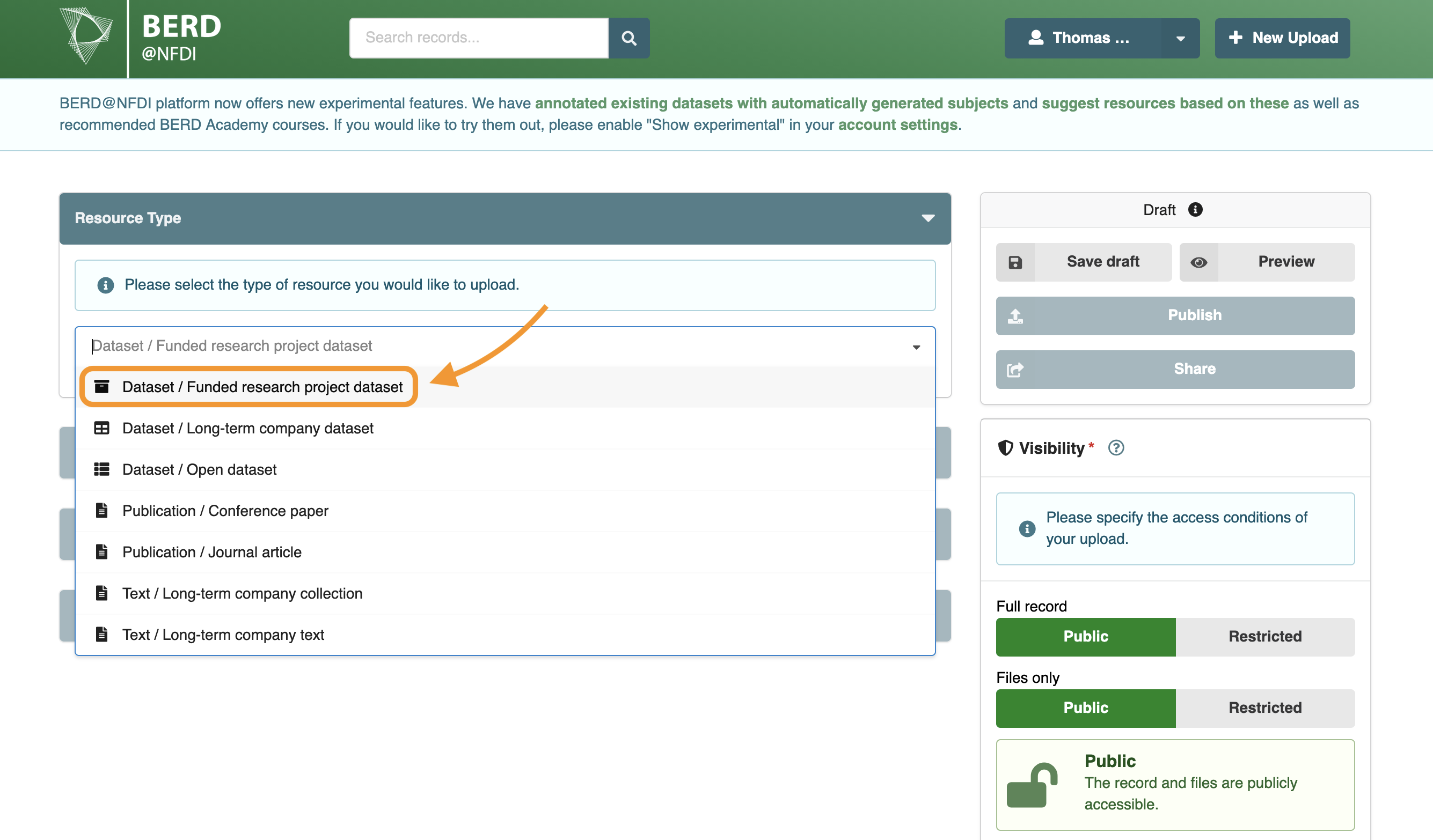
Task: Select Publication / Conference paper option
Action: tap(505, 511)
